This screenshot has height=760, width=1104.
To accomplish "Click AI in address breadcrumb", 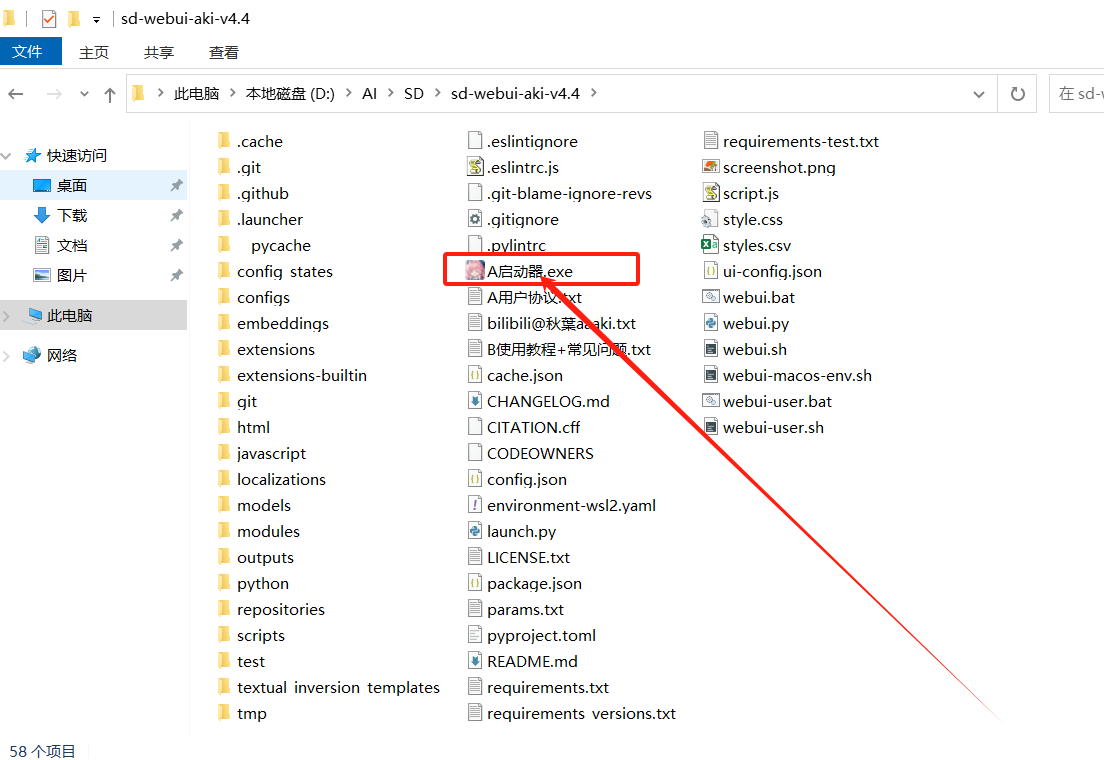I will pos(370,94).
